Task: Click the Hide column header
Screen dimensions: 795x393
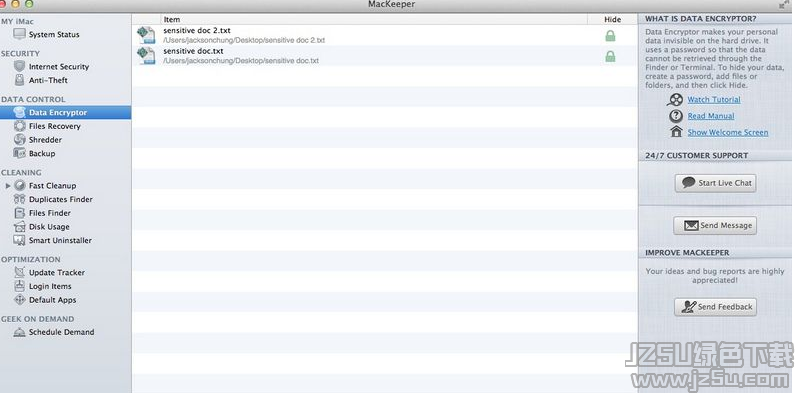Action: click(612, 19)
